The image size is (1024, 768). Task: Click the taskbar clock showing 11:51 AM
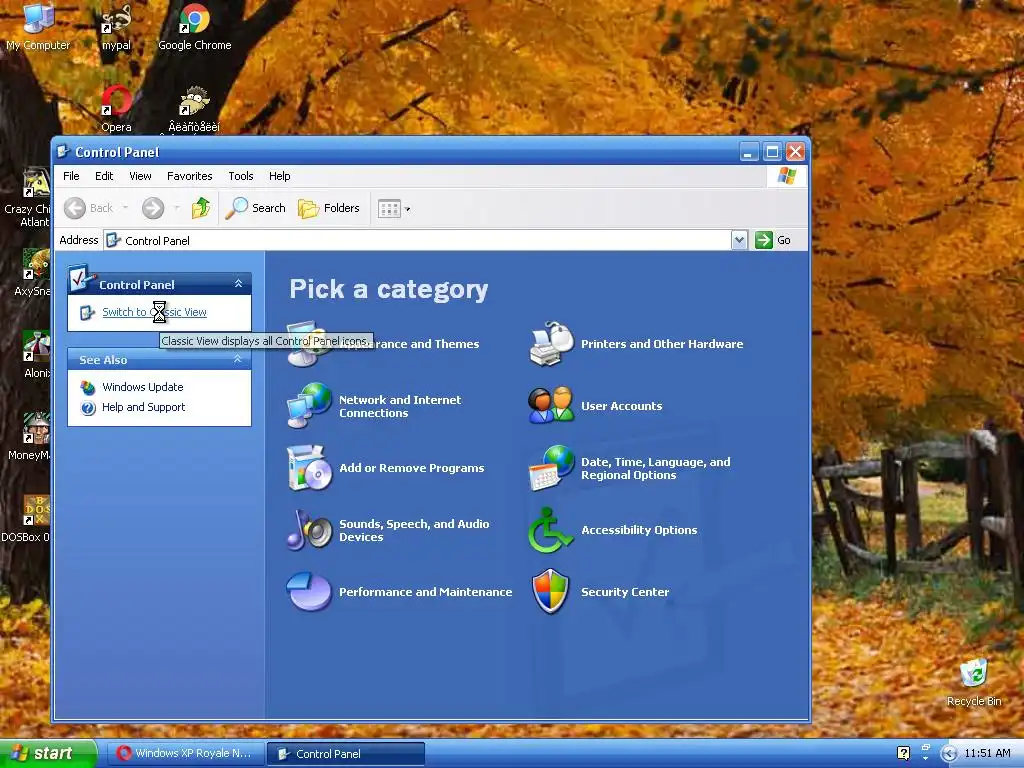point(987,754)
